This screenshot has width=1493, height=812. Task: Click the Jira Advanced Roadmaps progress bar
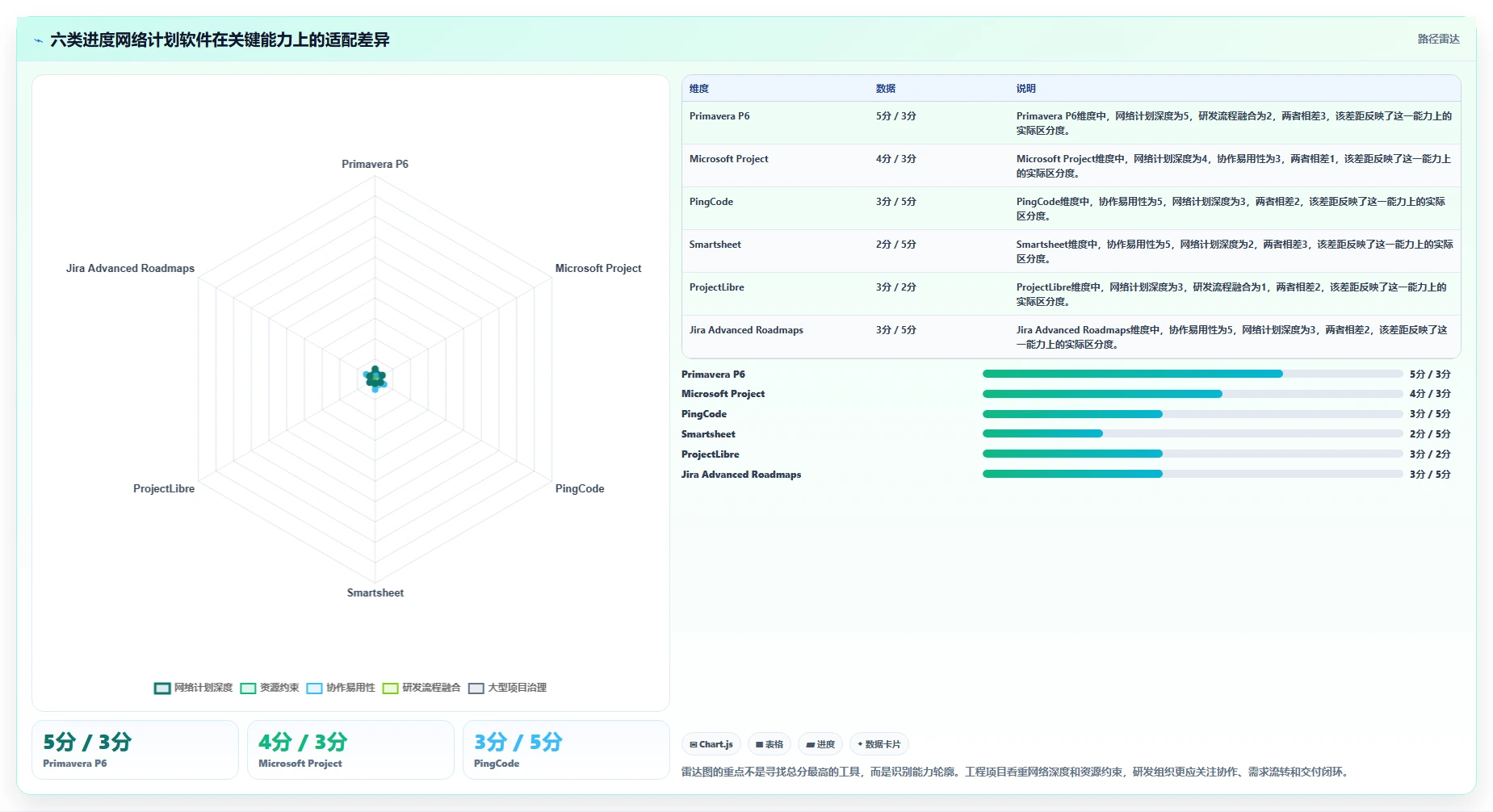point(1193,474)
